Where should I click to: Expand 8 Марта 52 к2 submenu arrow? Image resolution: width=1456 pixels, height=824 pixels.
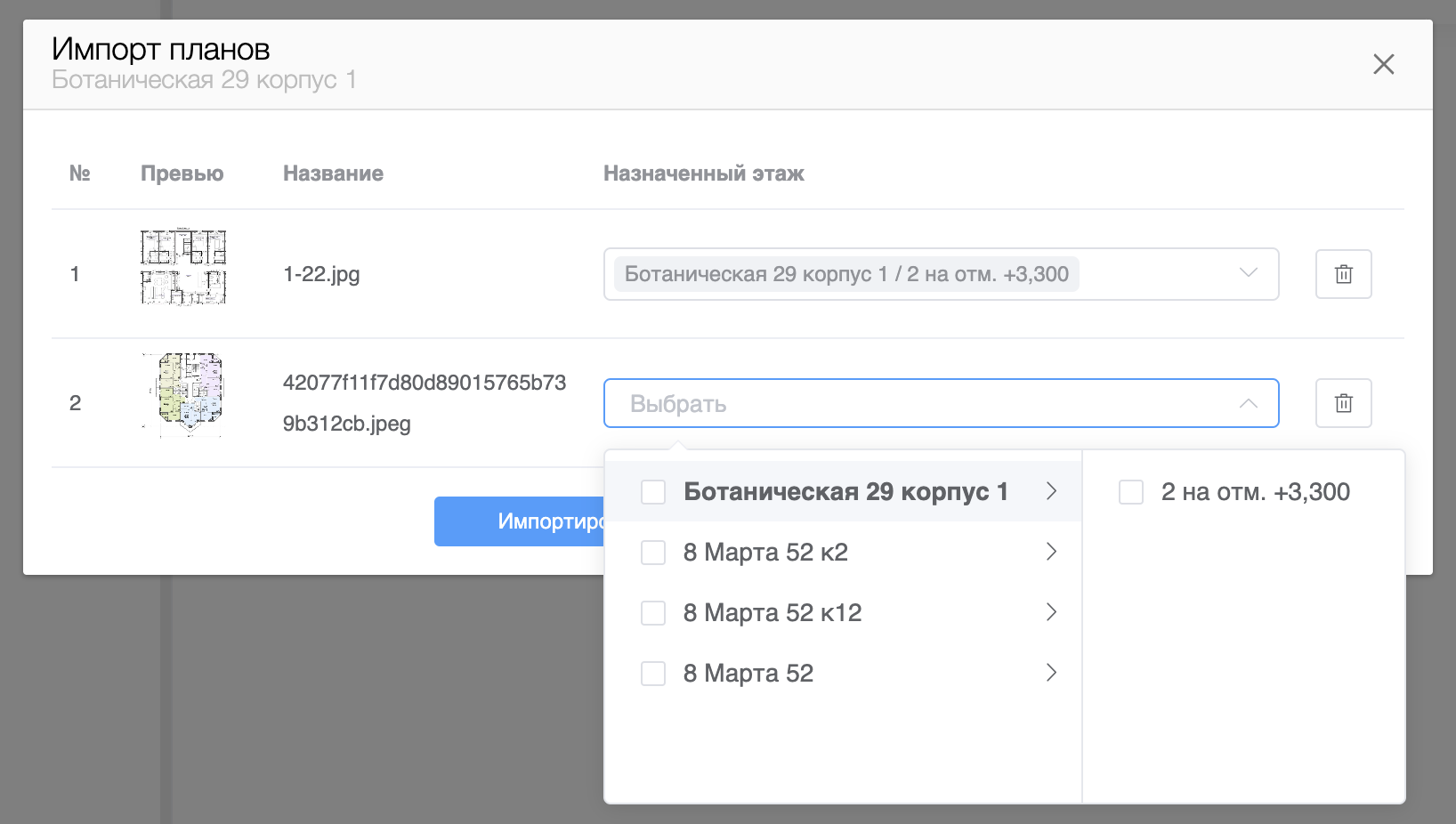click(x=1051, y=552)
